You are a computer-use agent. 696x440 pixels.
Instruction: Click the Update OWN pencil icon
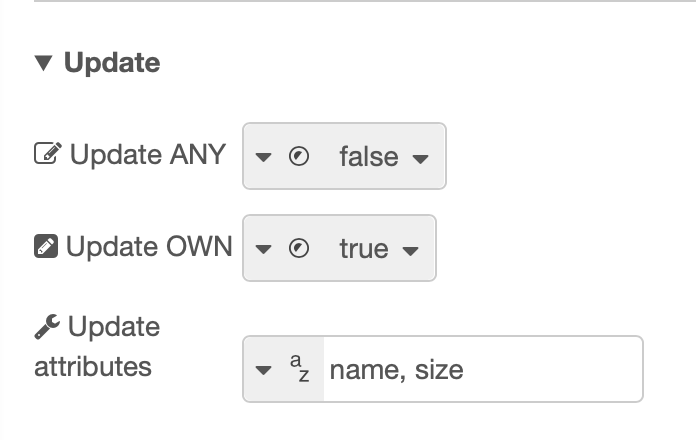click(x=46, y=246)
